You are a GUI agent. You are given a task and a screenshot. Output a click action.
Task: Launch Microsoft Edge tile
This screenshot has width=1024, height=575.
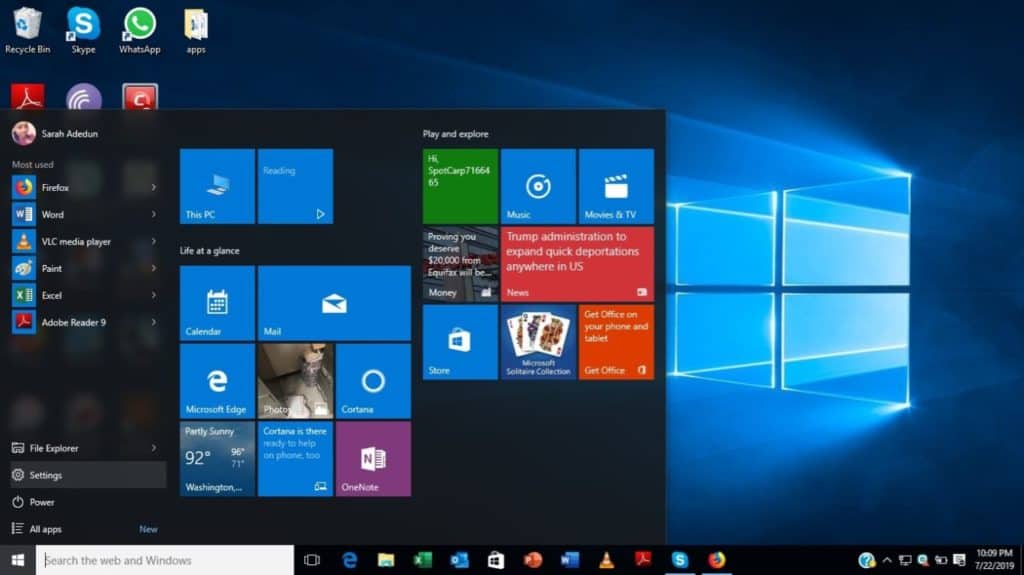[x=217, y=381]
